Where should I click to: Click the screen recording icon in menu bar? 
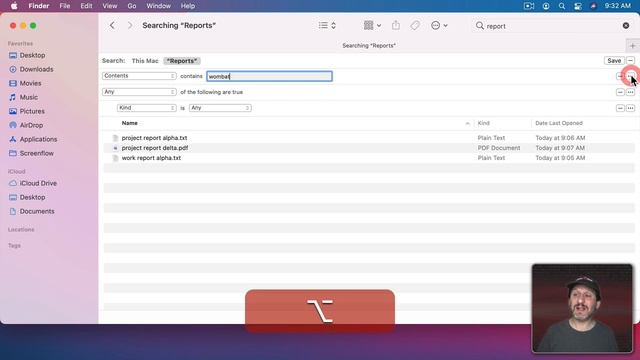pyautogui.click(x=529, y=6)
